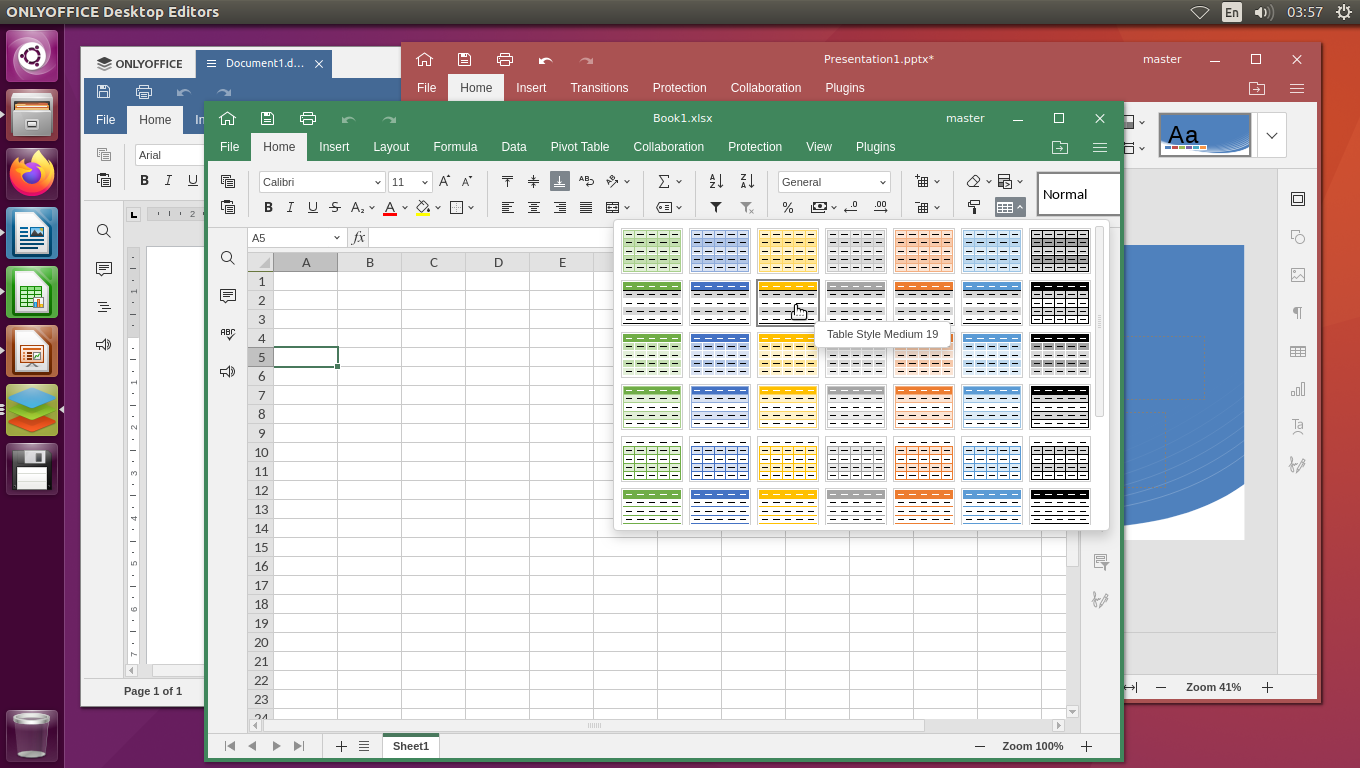Screen dimensions: 1360x768
Task: Open Spell Checking in spreadsheet sidebar
Action: coord(228,334)
